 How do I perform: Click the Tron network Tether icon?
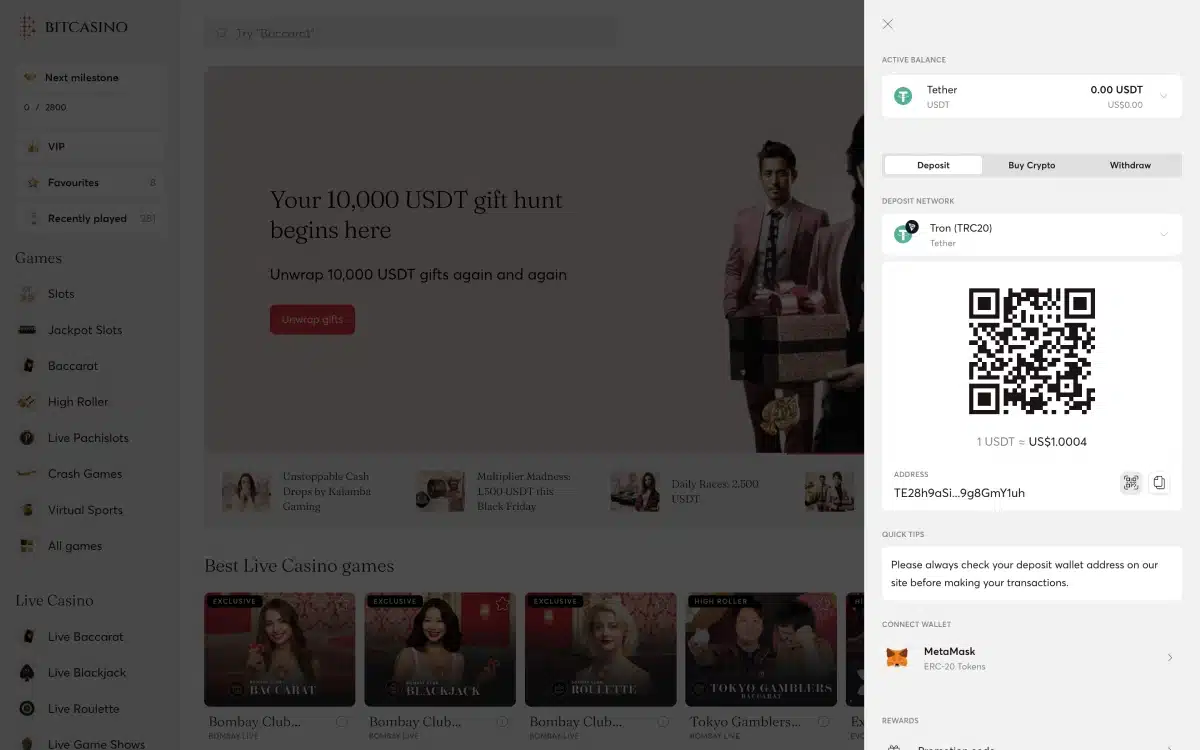click(x=904, y=233)
